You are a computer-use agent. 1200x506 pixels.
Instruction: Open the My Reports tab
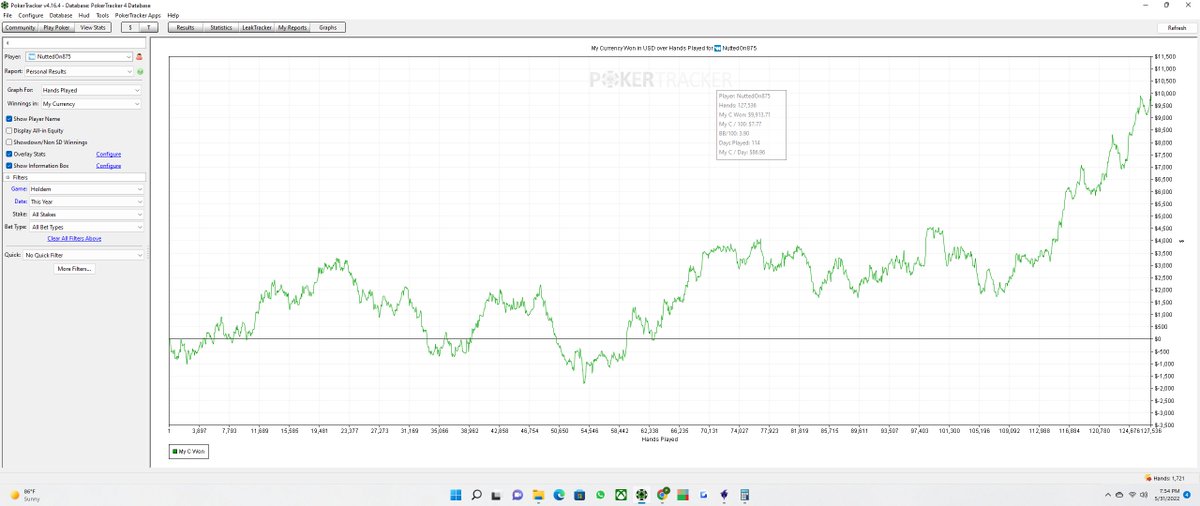pyautogui.click(x=292, y=28)
